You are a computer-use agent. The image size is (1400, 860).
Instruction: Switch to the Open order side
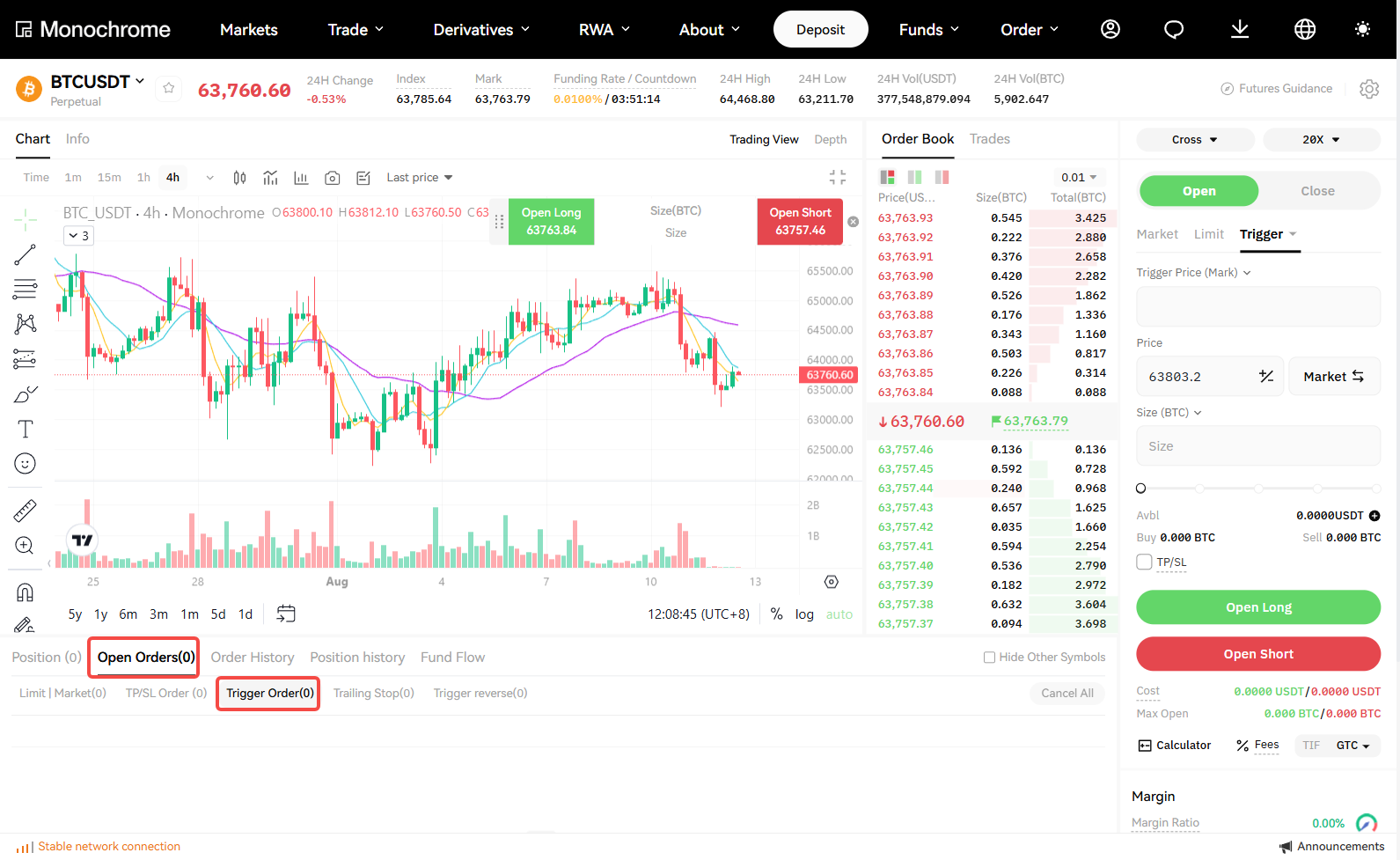[x=1198, y=191]
